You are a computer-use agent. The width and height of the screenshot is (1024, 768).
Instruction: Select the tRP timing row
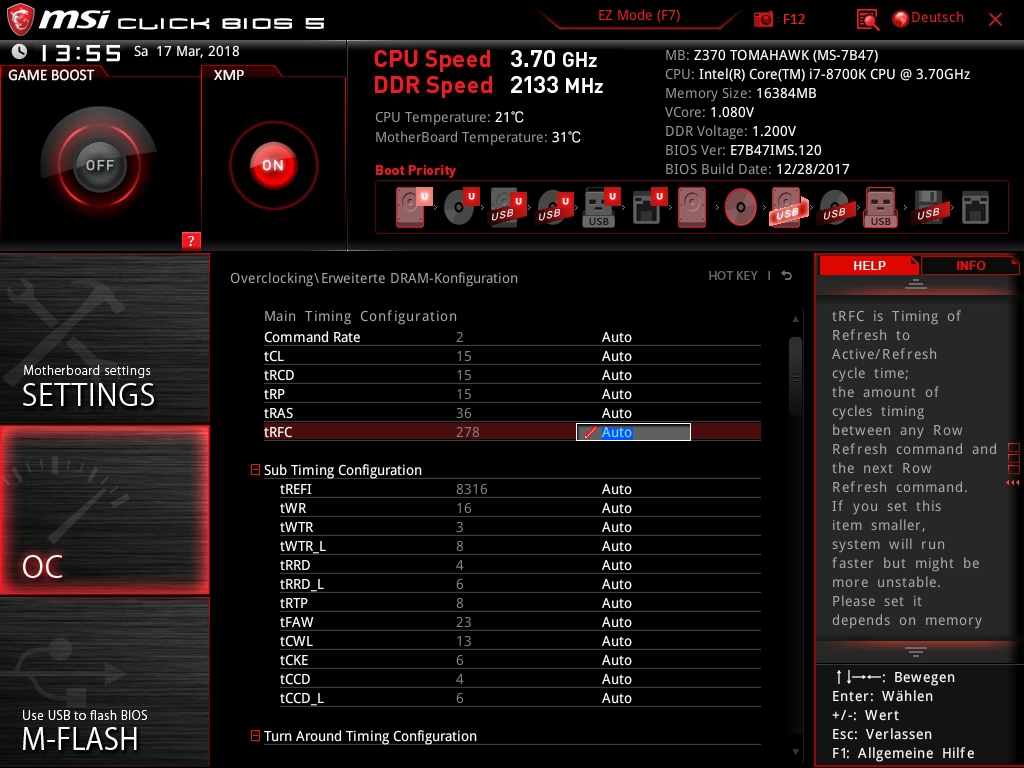[512, 394]
